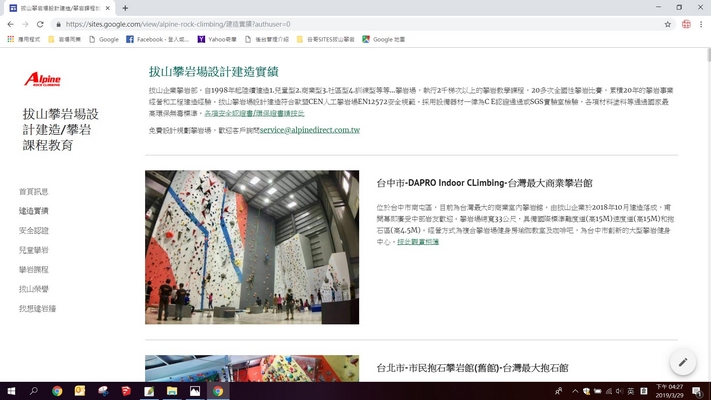Open 安全認證 page from the sidebar
The height and width of the screenshot is (400, 711).
(34, 230)
